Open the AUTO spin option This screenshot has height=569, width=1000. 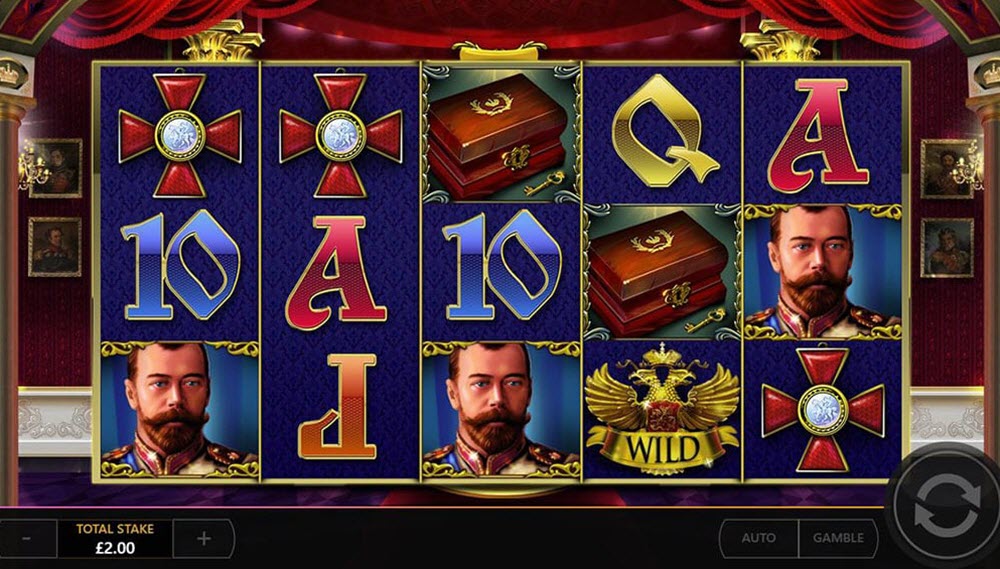(758, 538)
